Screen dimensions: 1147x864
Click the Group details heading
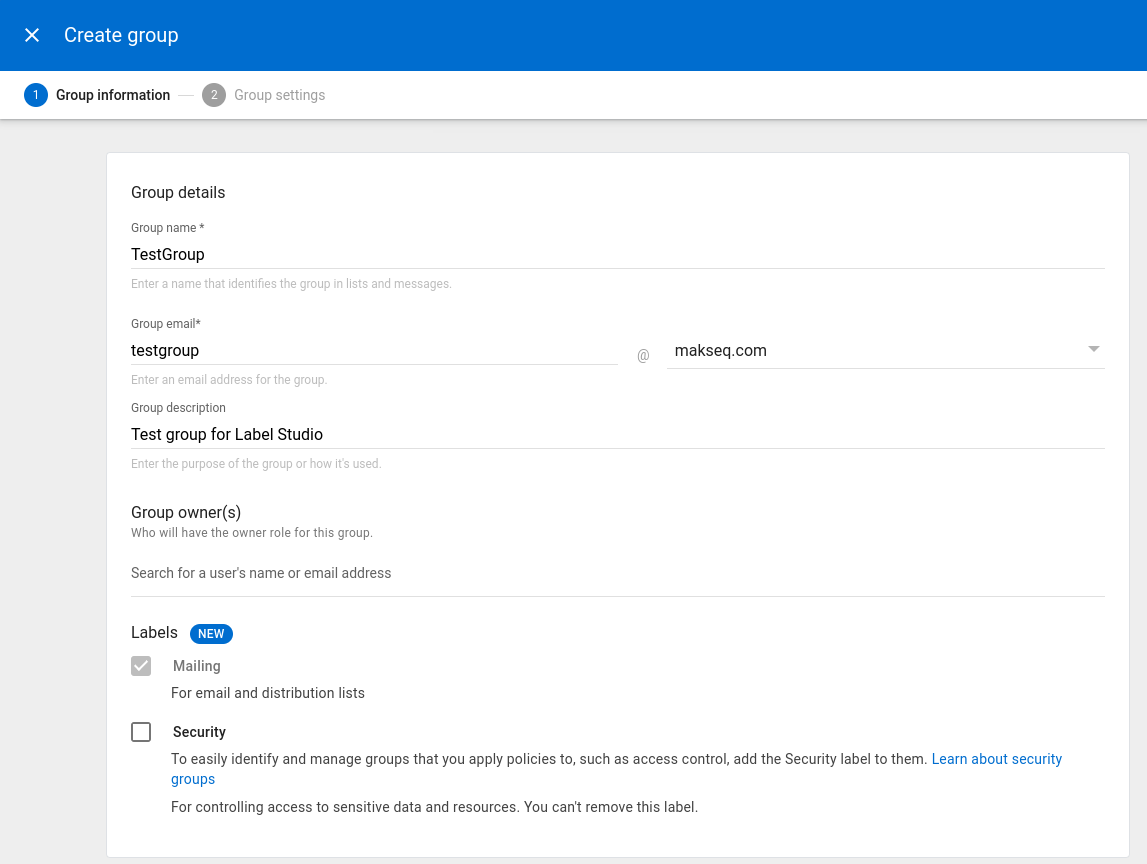[x=178, y=192]
